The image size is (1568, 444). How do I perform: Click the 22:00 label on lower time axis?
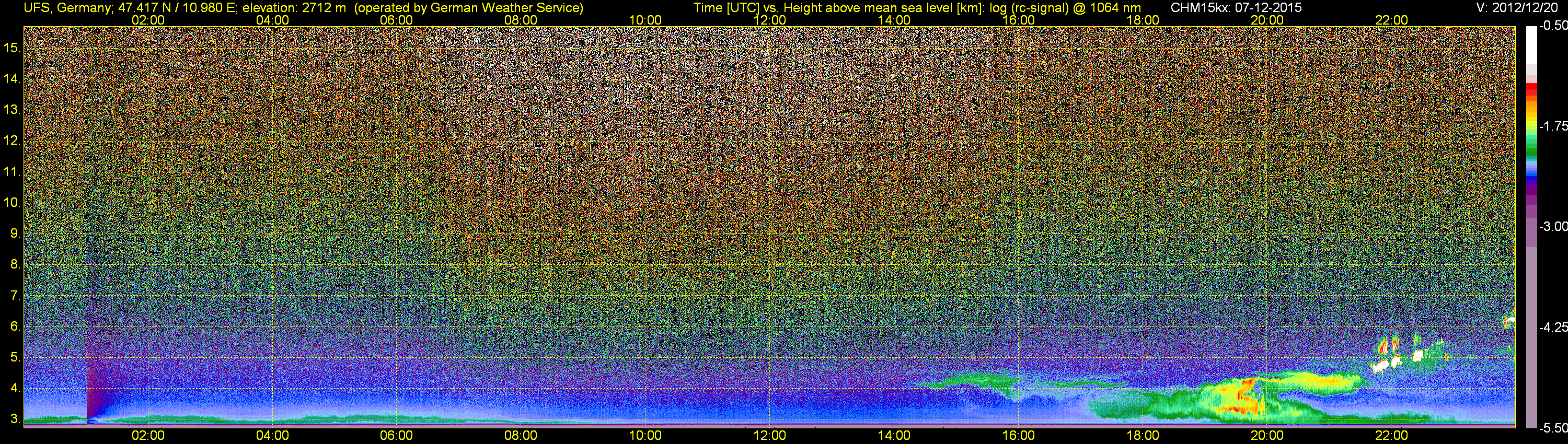click(1391, 436)
